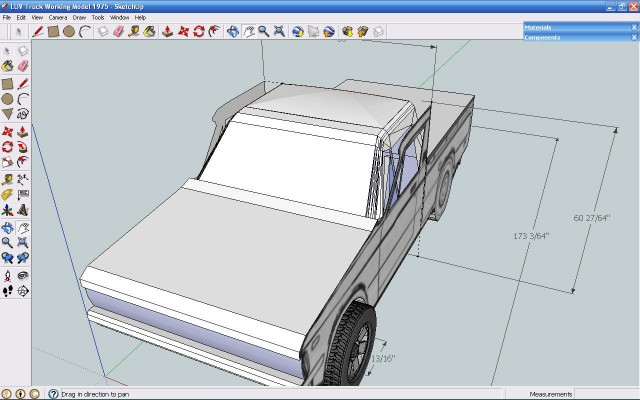Viewport: 640px width, 400px height.
Task: Click the Toggle Terrain icon
Action: point(313,31)
